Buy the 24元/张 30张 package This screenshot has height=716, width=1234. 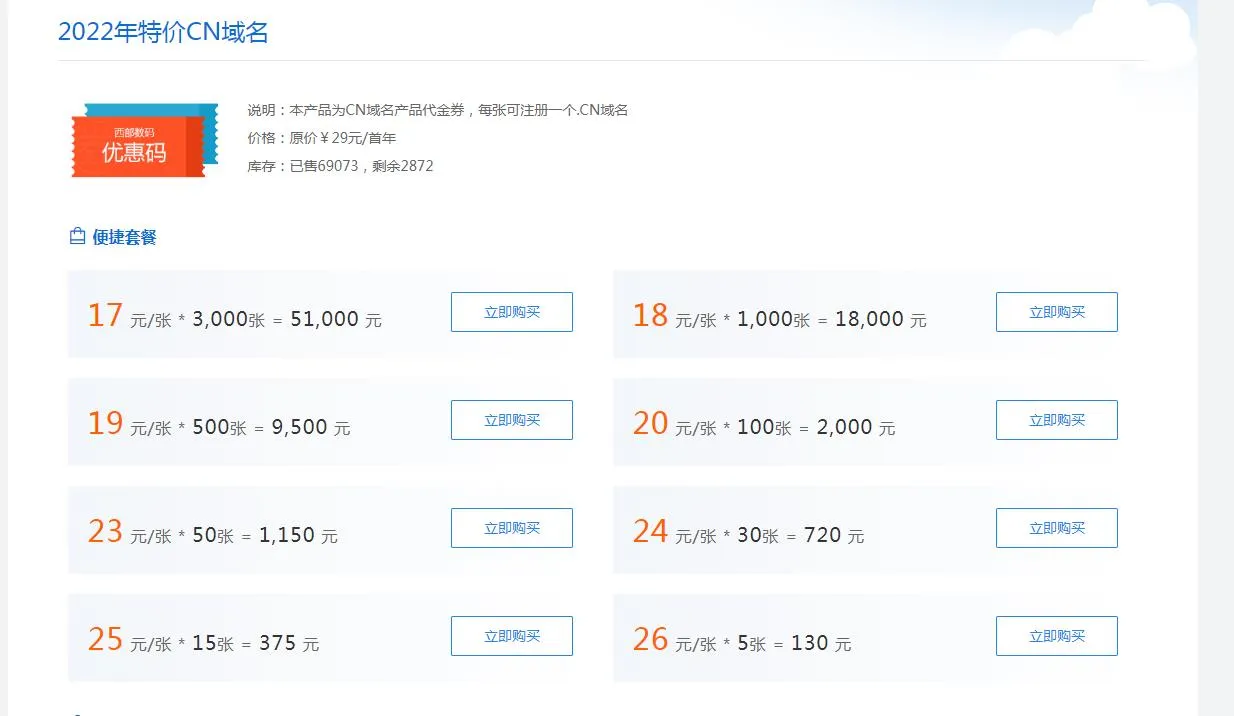[1057, 528]
